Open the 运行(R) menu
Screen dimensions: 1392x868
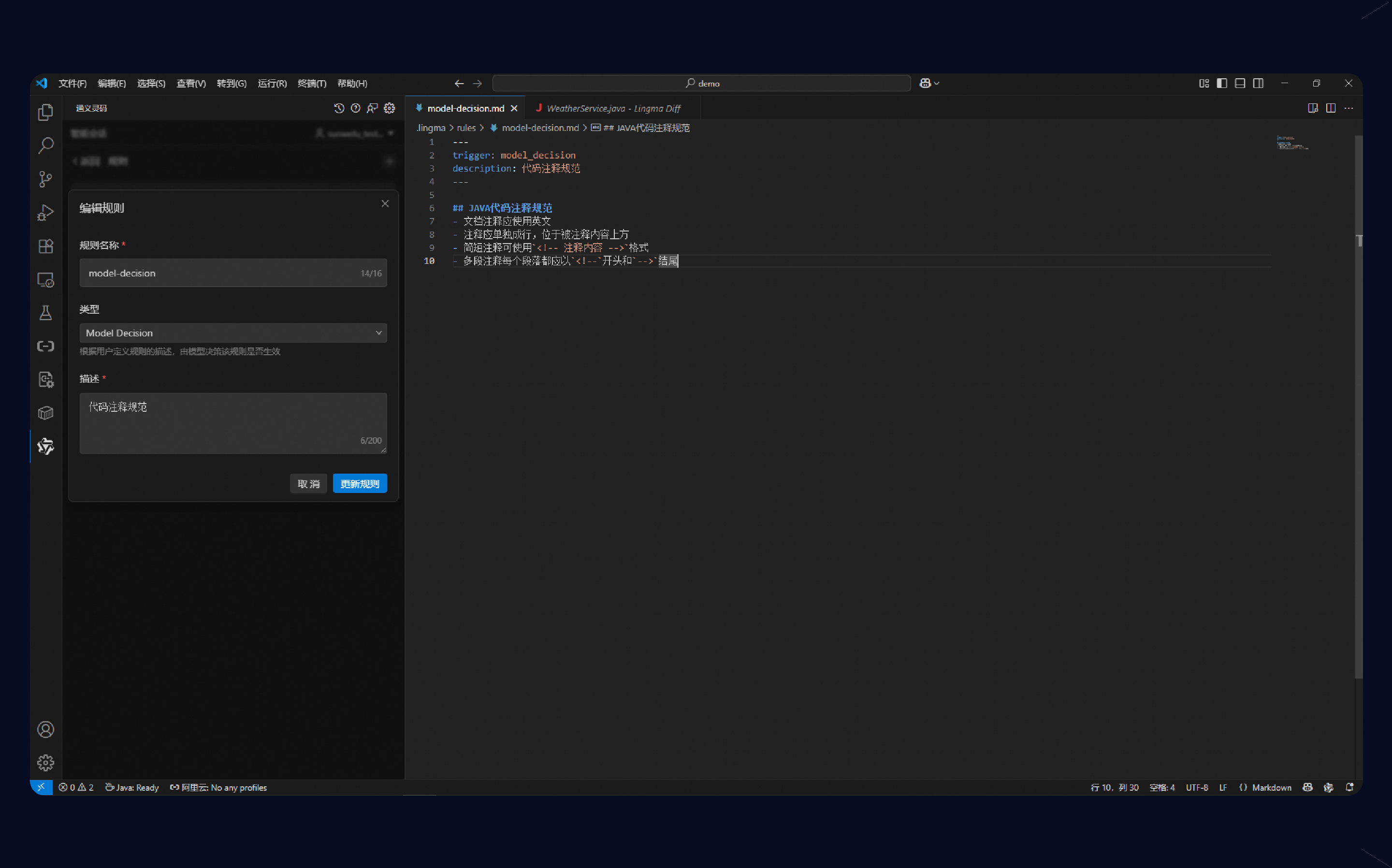(x=272, y=83)
